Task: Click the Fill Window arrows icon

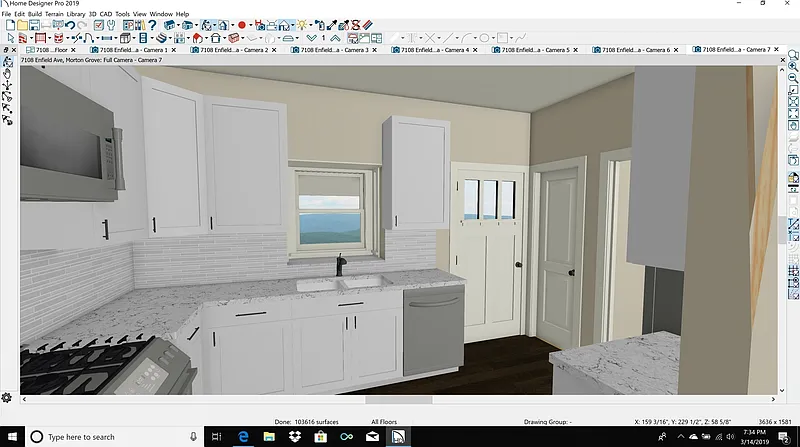Action: pyautogui.click(x=793, y=113)
